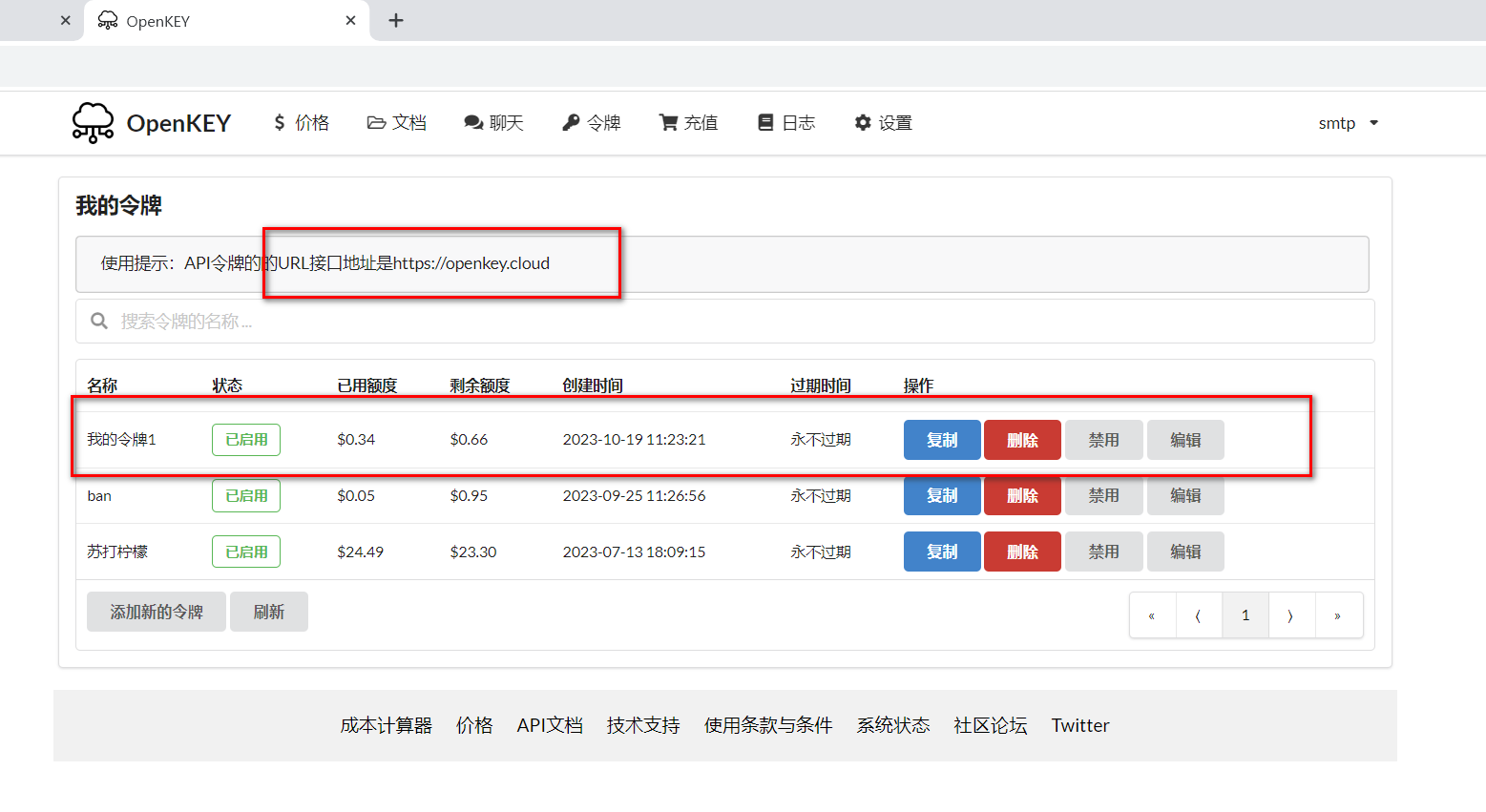Disable the 我的令牌1 token with 禁用

click(x=1103, y=440)
